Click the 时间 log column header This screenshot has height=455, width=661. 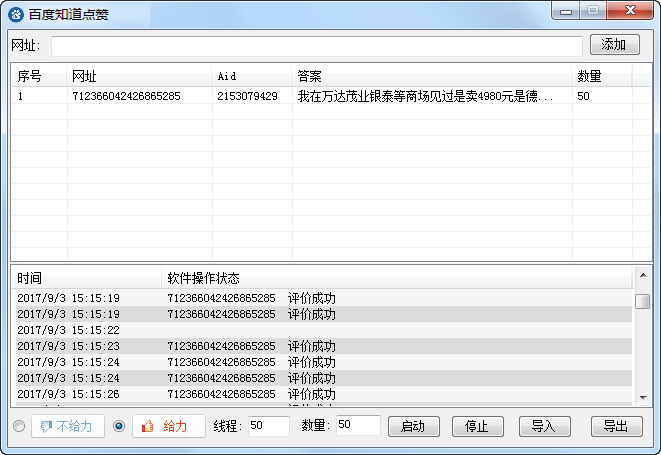(x=86, y=278)
